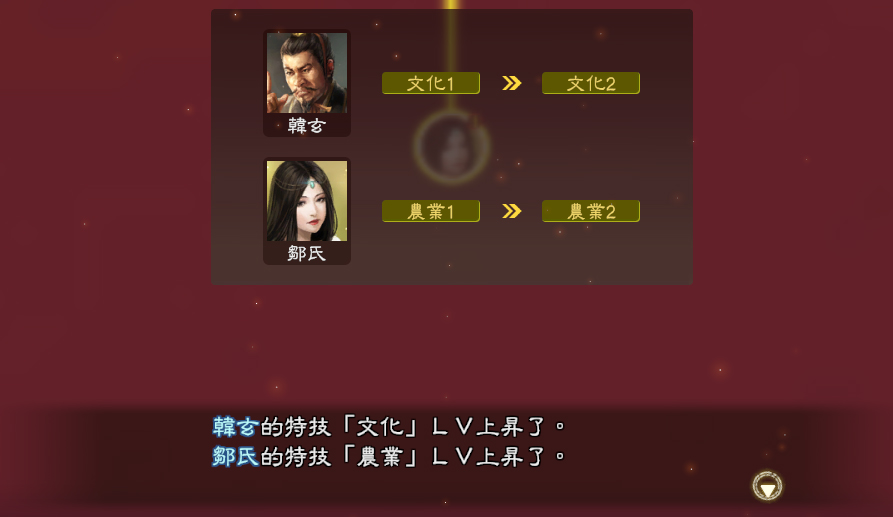Click the blue 鄒氏 name in dialogue
Image resolution: width=893 pixels, height=517 pixels.
(x=236, y=457)
